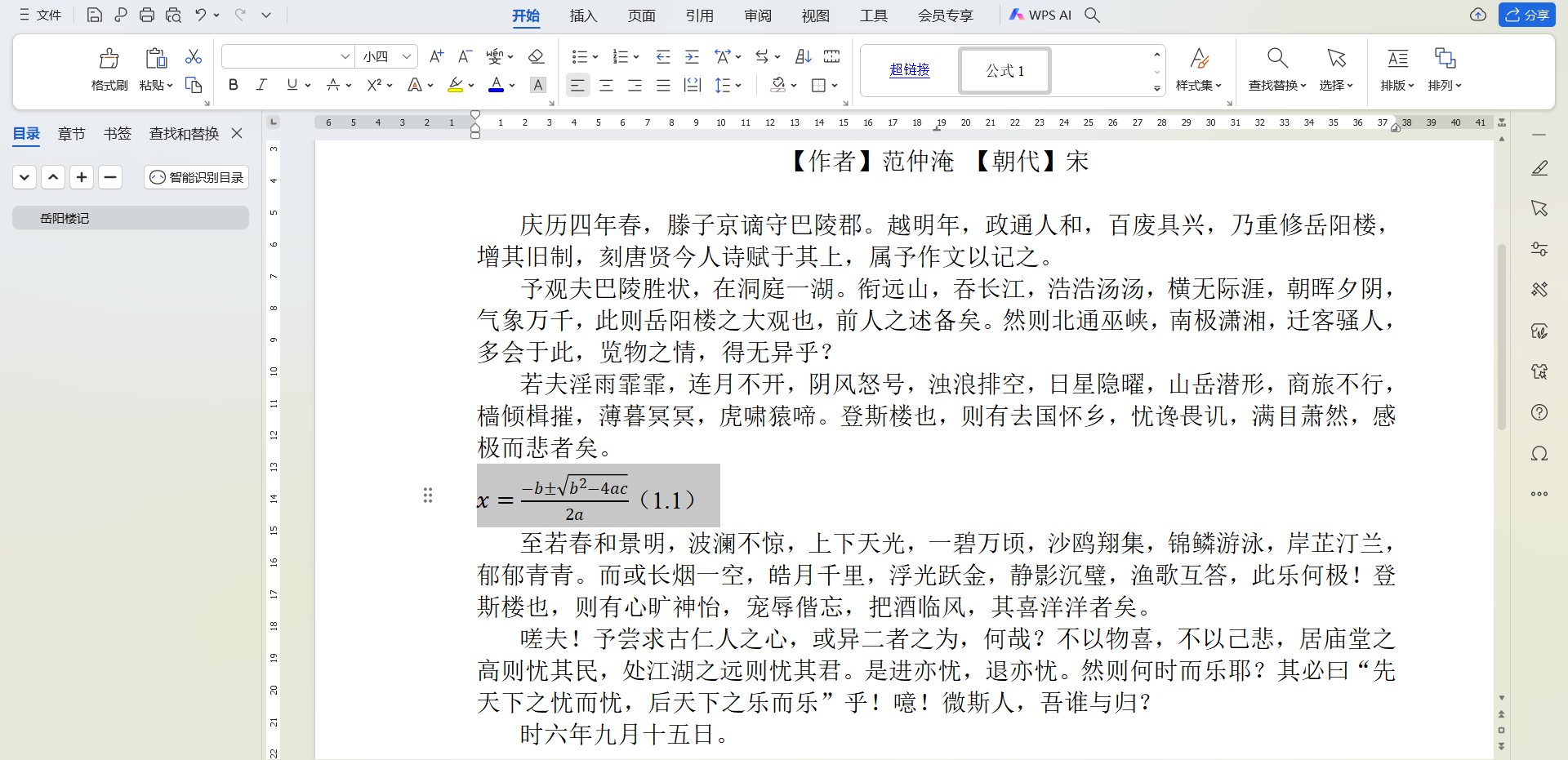Open quick access toolbar customize chevron
The image size is (1568, 760).
(x=266, y=15)
